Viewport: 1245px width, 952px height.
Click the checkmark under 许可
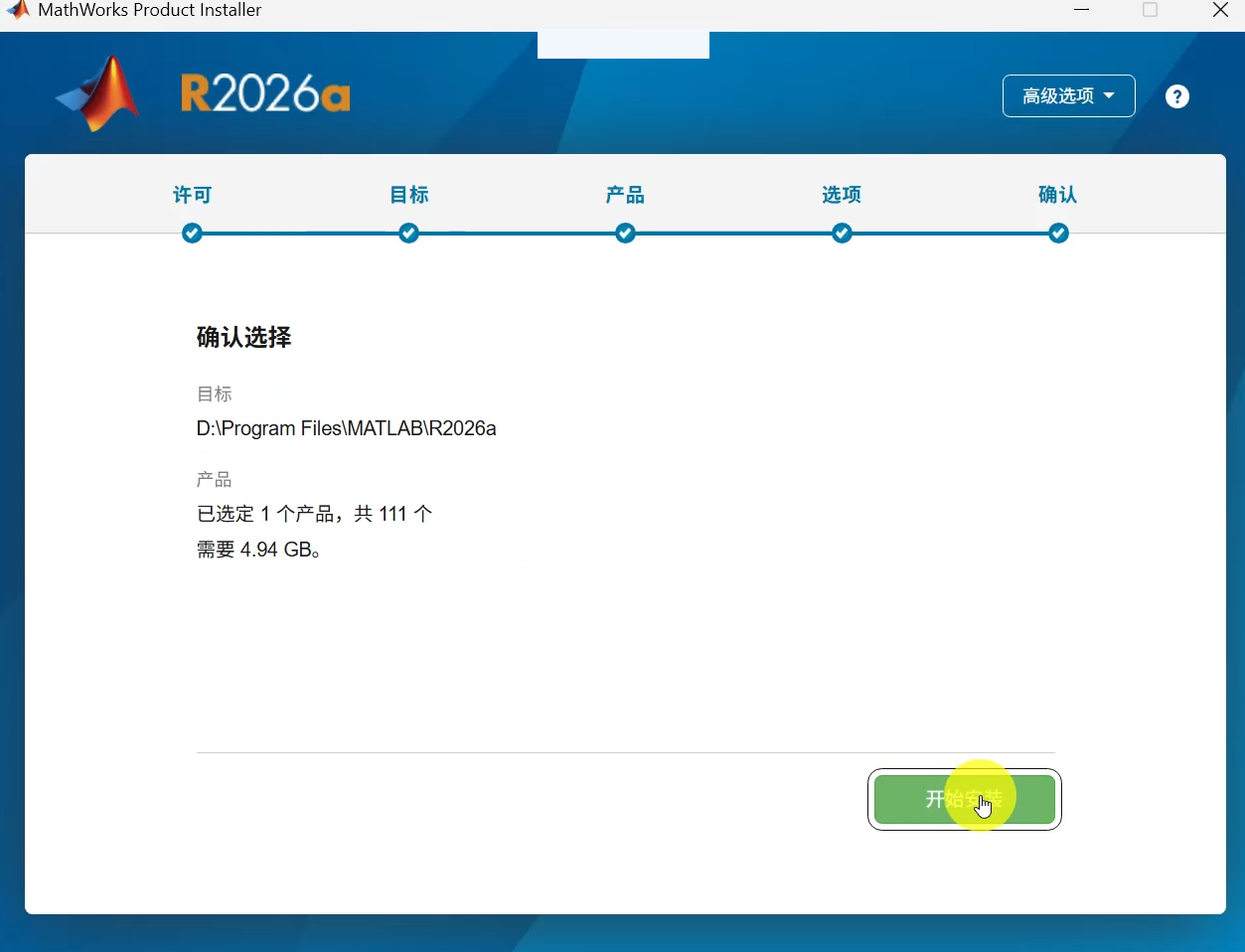(x=193, y=234)
